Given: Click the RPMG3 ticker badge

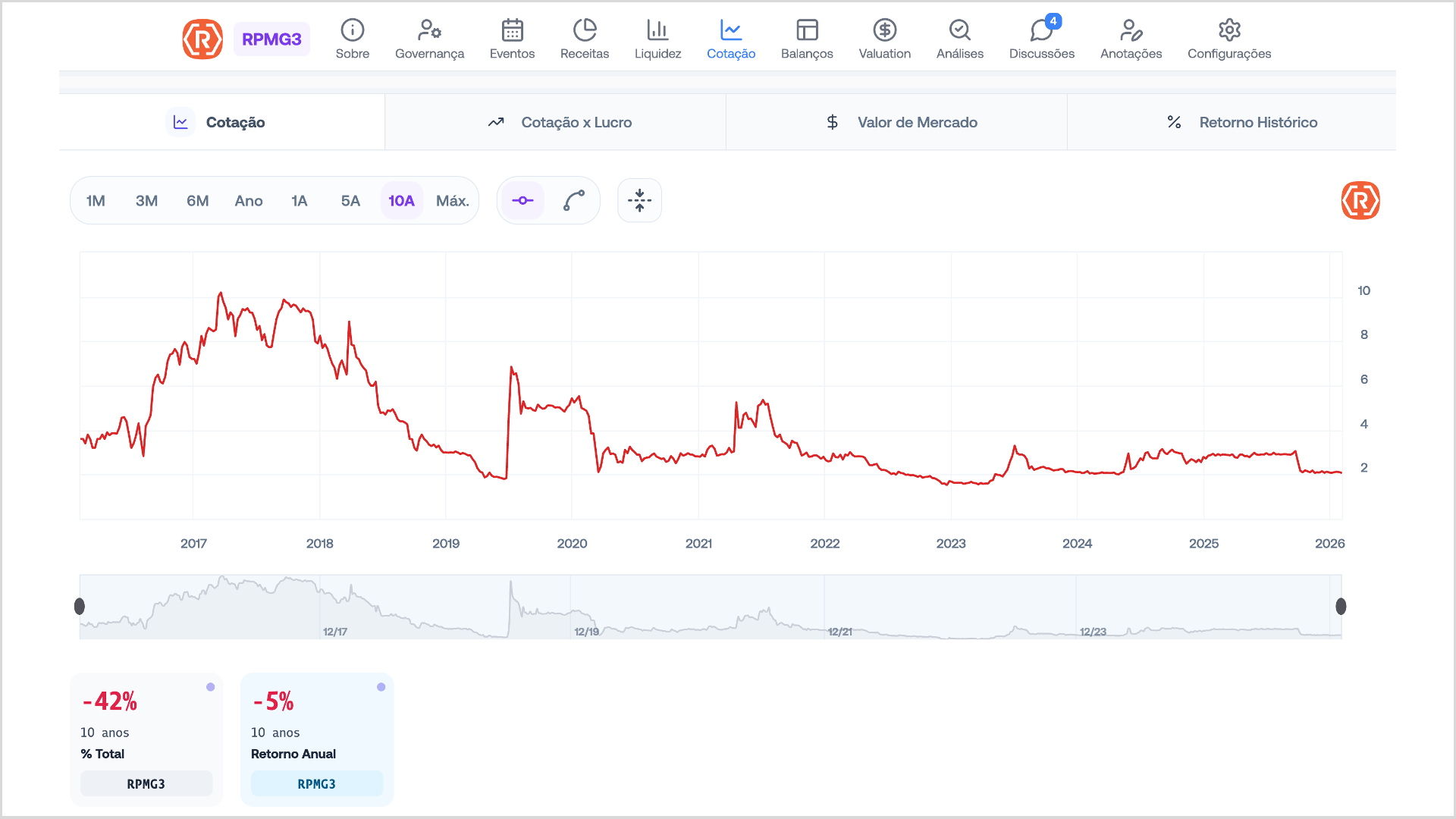Looking at the screenshot, I should 271,39.
